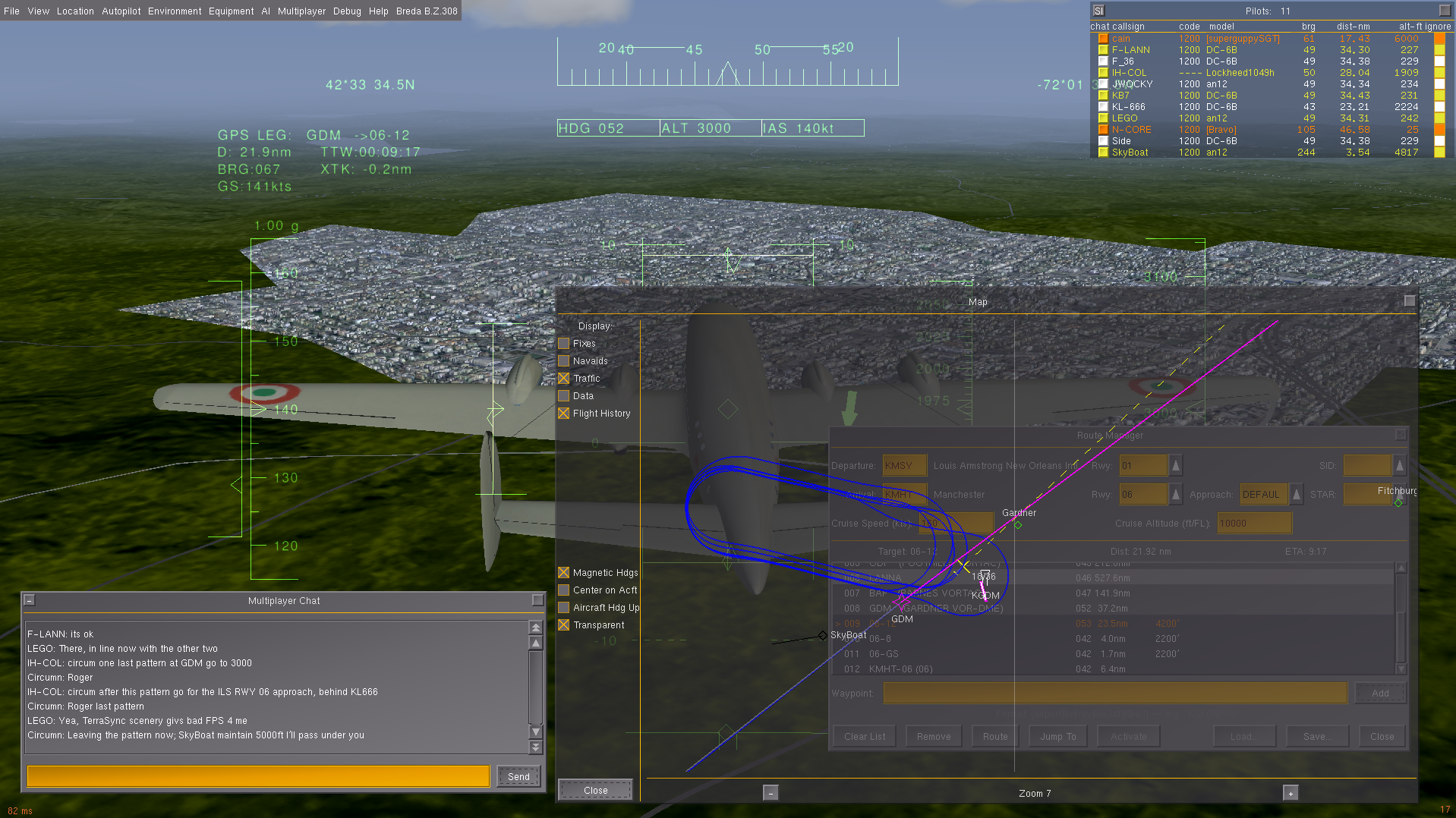1456x818 pixels.
Task: Click the GDM VOR symbol on map
Action: [900, 603]
